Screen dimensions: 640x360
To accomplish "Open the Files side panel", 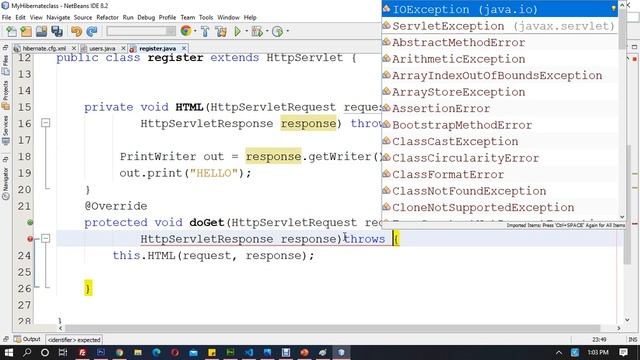I will click(5, 65).
